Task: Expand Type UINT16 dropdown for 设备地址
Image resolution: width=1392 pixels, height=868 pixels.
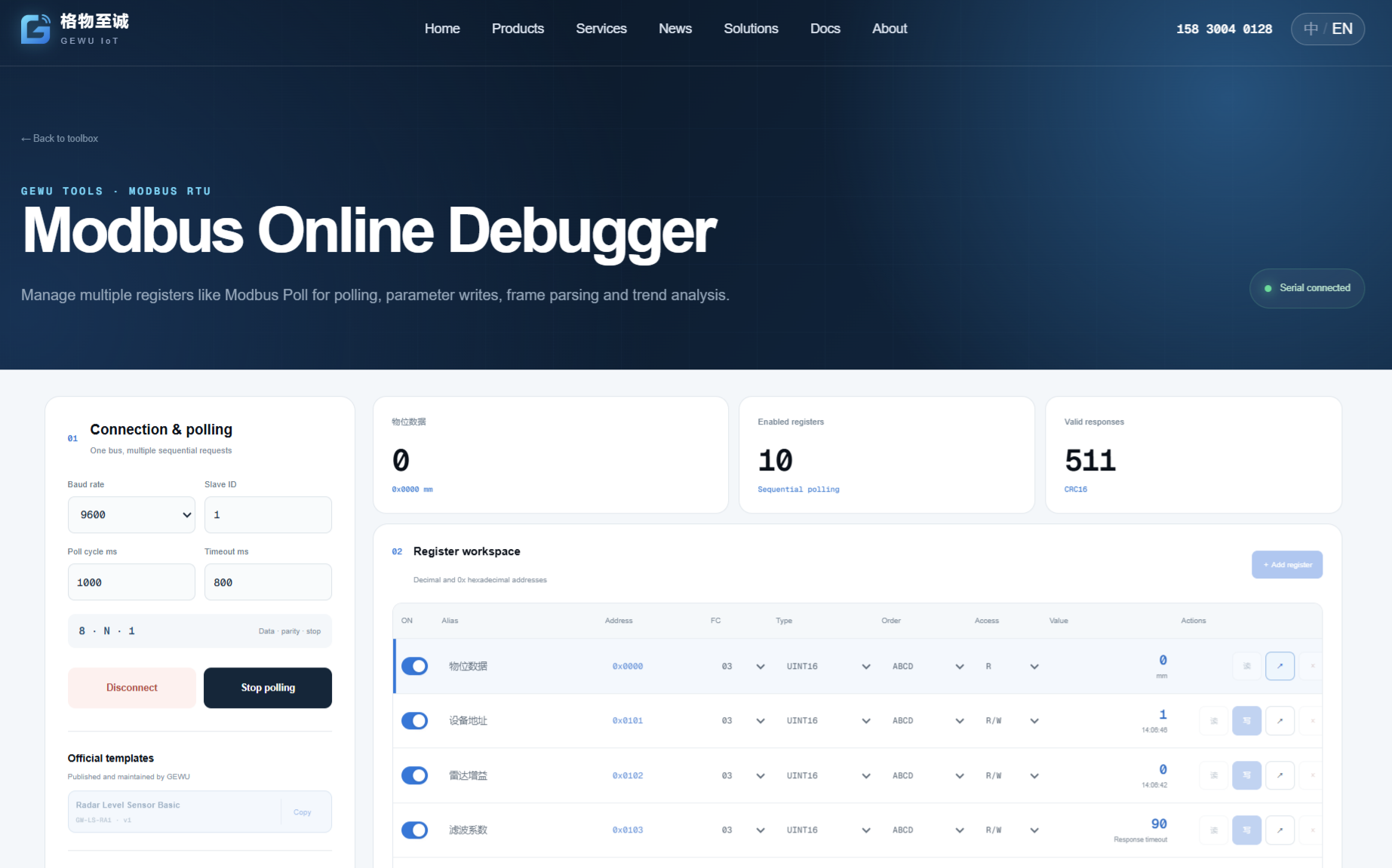Action: tap(828, 721)
